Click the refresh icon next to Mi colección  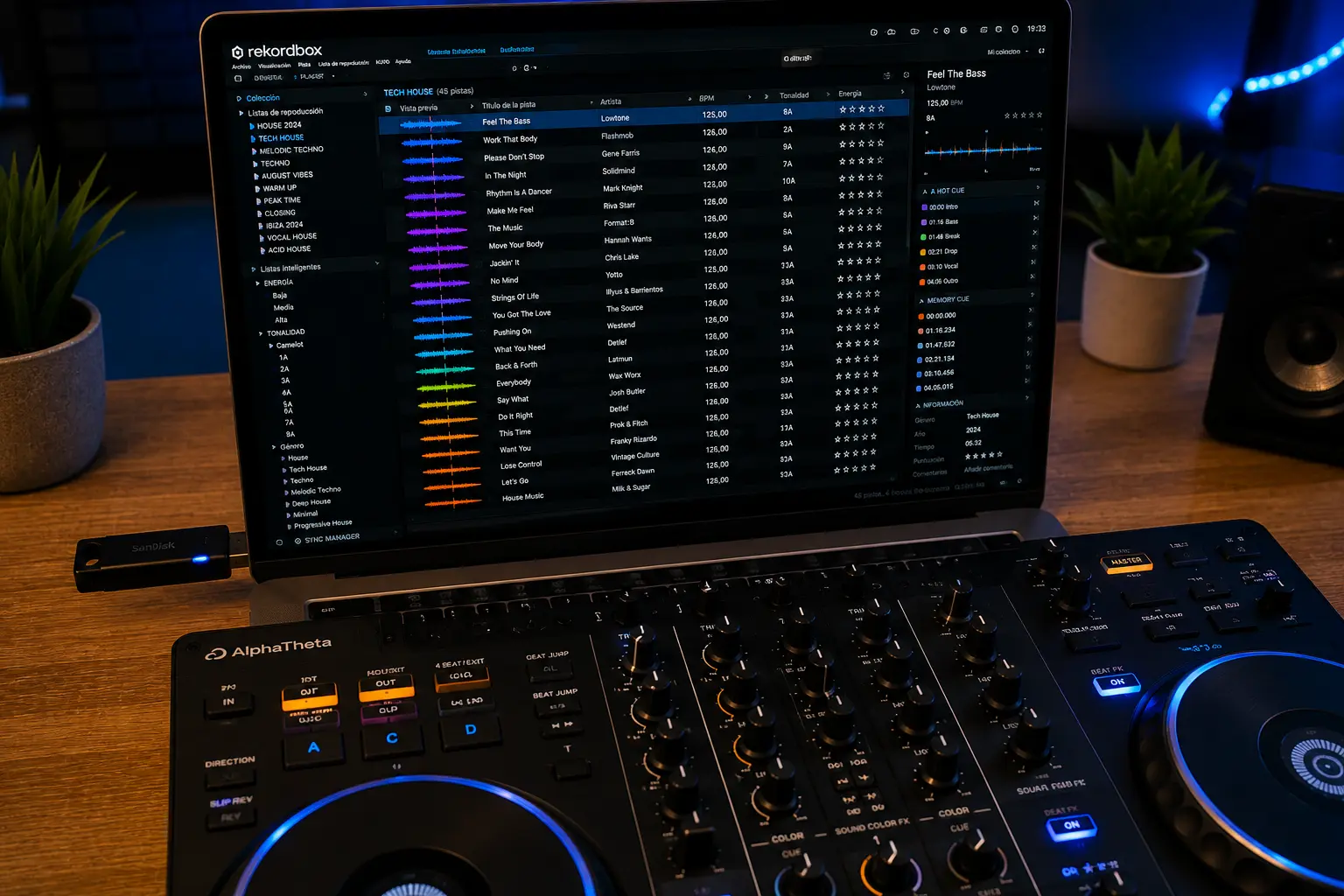click(1041, 51)
